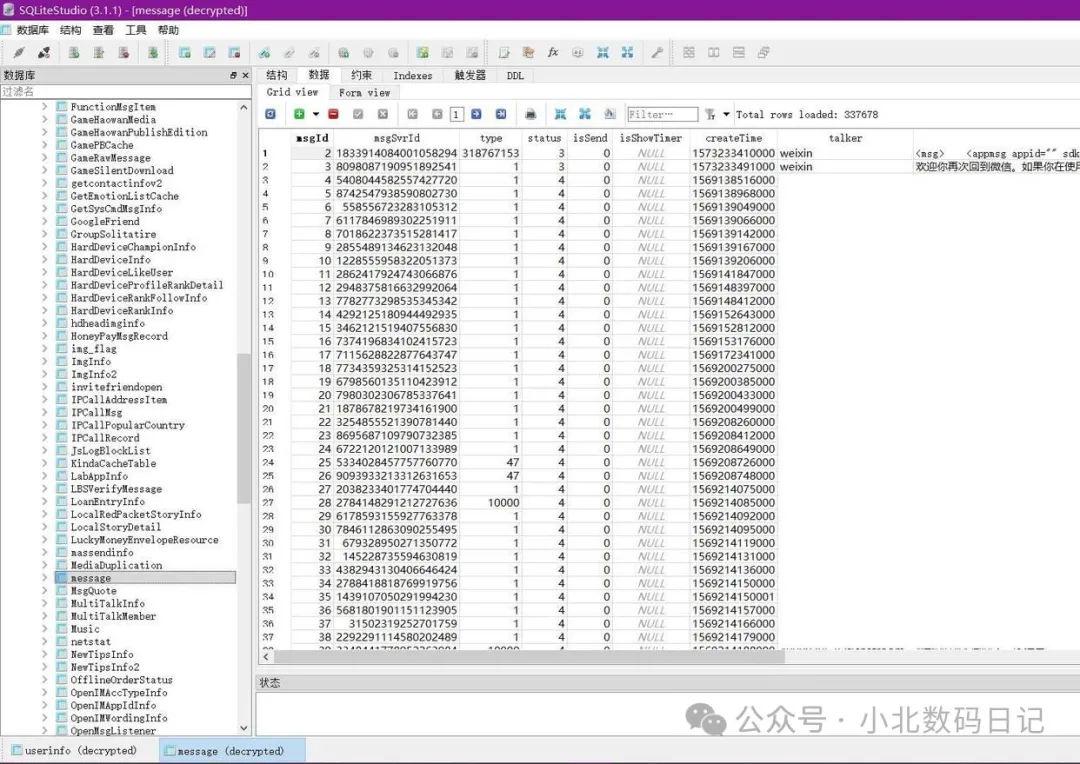Click the Cascade windows icon
The width and height of the screenshot is (1080, 764).
(x=763, y=52)
